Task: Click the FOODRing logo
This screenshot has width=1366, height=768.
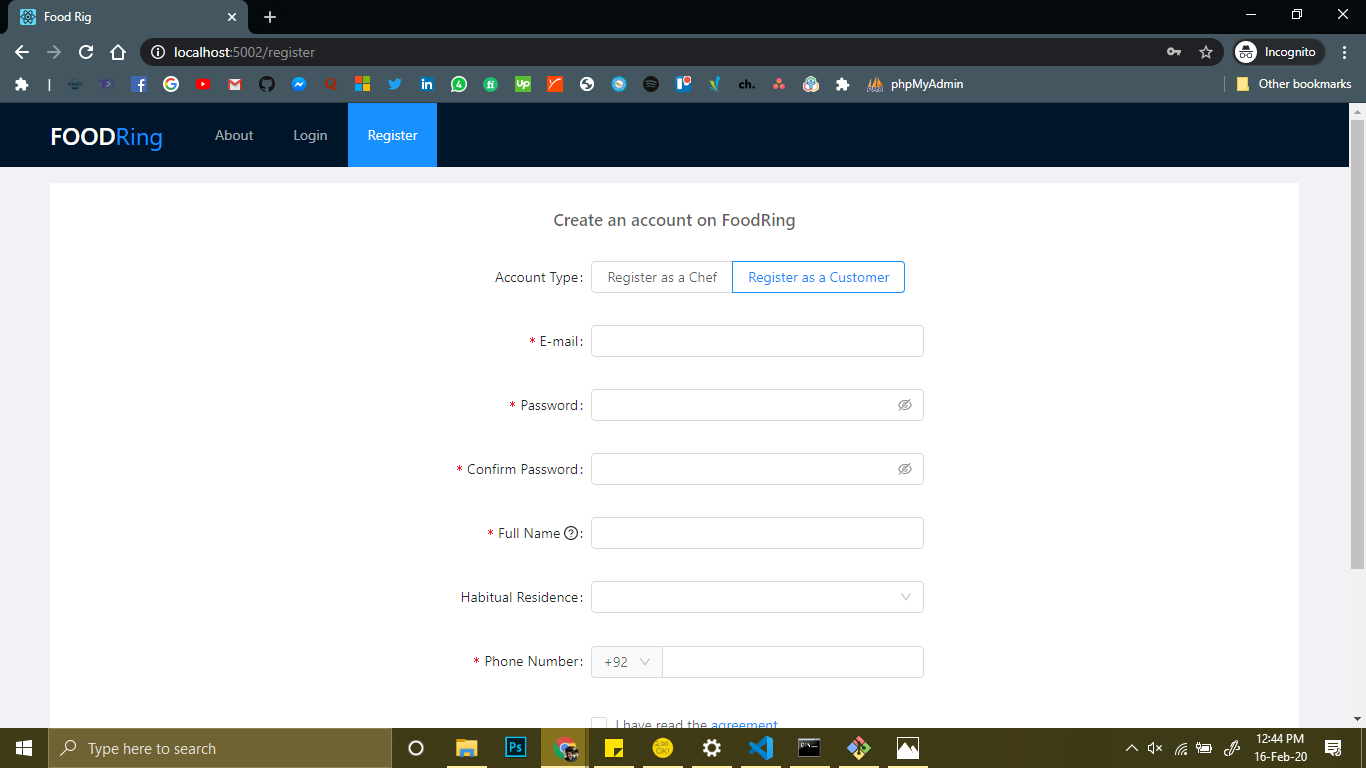Action: click(107, 137)
